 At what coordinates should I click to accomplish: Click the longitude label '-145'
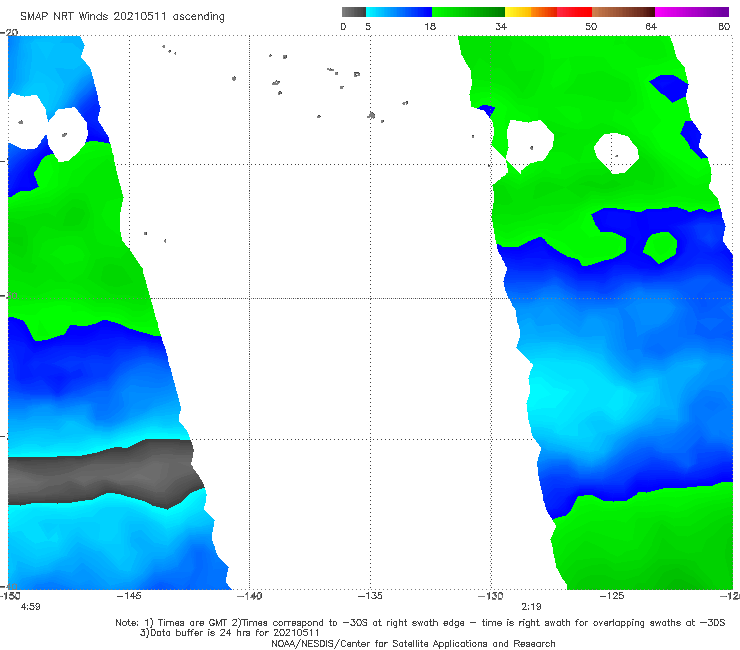(x=129, y=596)
